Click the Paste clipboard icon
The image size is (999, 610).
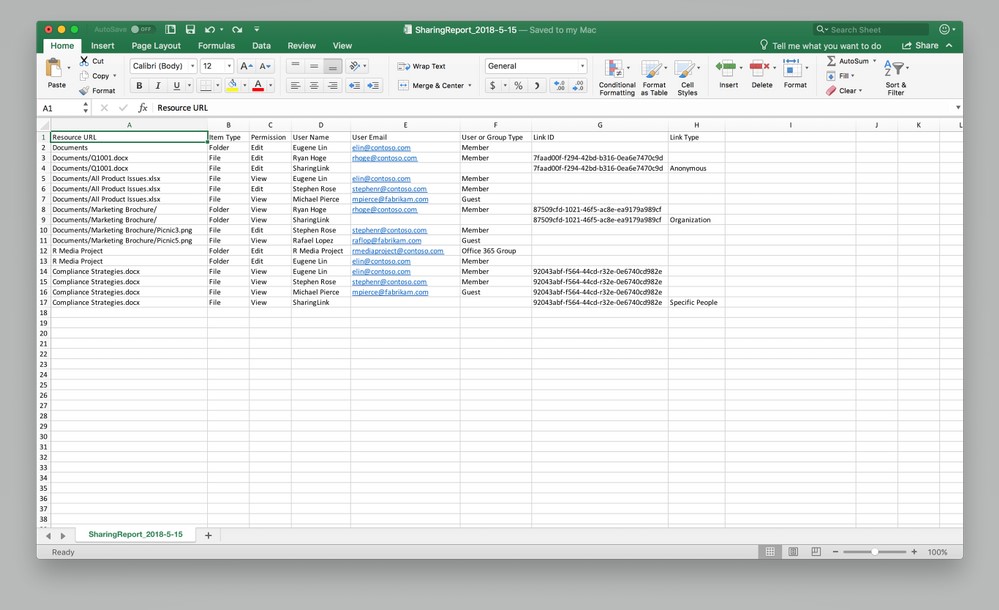(54, 68)
